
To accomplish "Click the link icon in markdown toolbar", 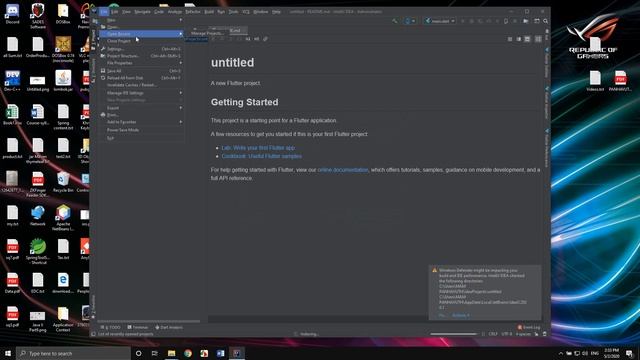I will pos(265,39).
